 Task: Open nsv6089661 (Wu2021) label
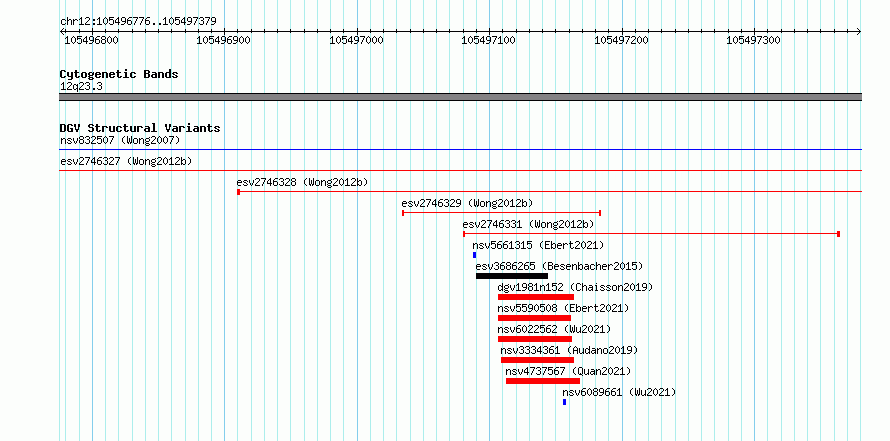click(x=619, y=392)
